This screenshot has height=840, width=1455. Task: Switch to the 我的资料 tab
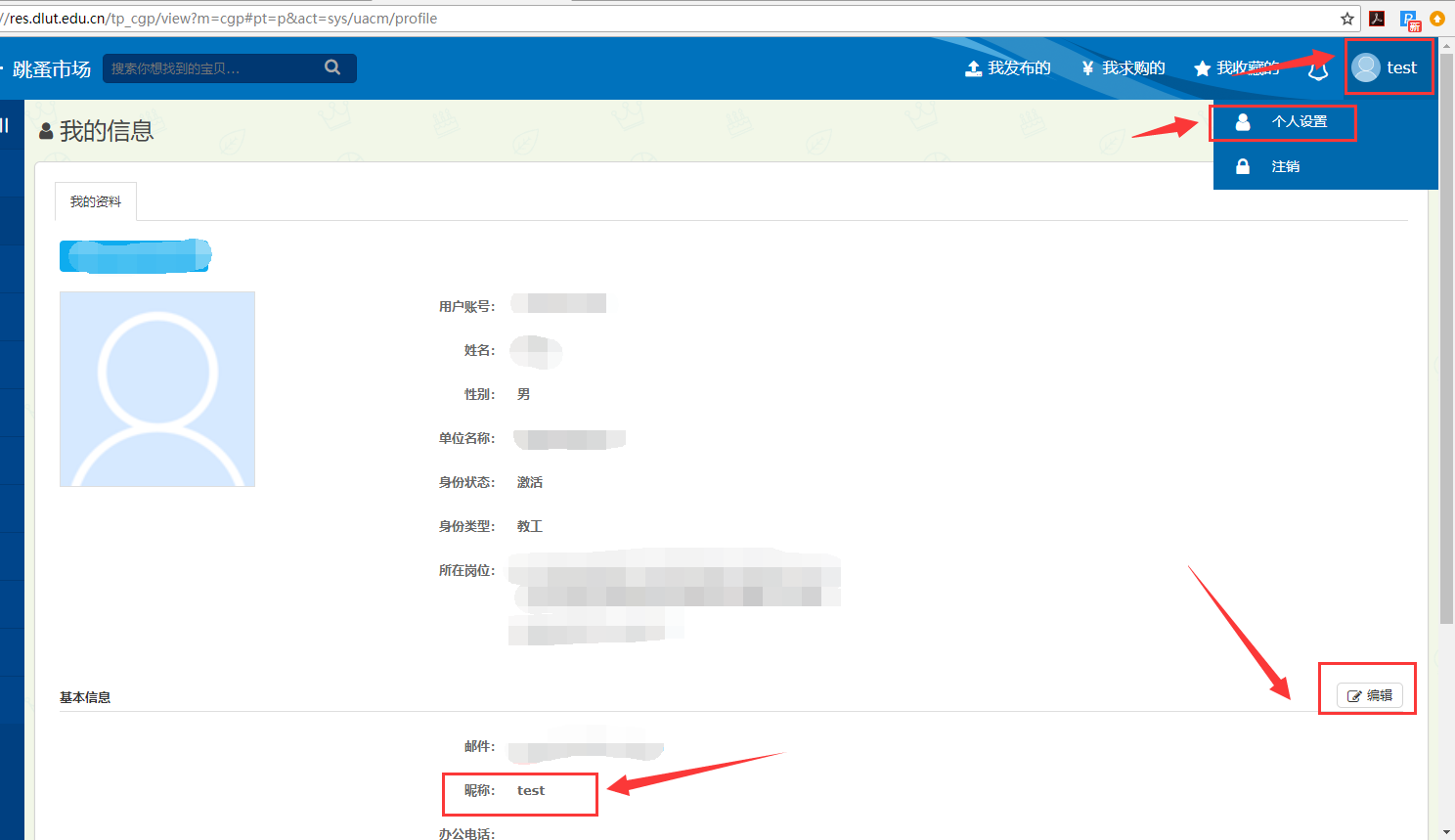pyautogui.click(x=96, y=201)
